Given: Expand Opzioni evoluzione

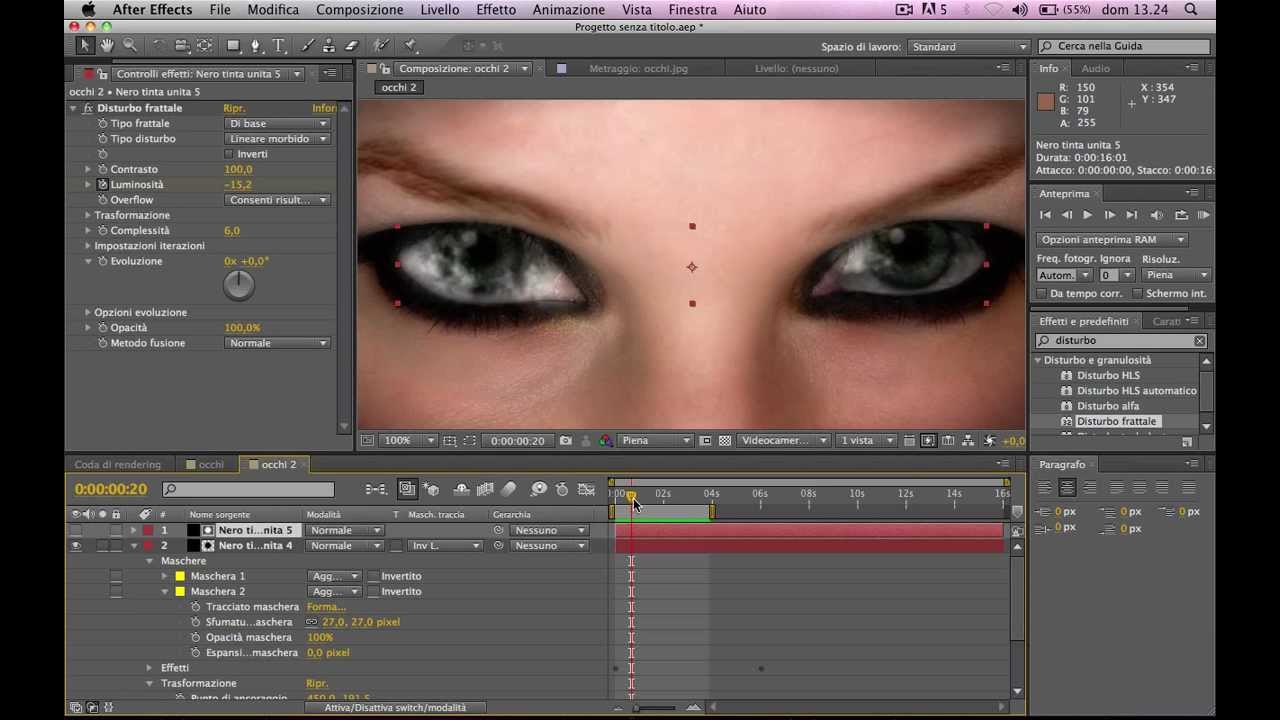Looking at the screenshot, I should point(88,313).
